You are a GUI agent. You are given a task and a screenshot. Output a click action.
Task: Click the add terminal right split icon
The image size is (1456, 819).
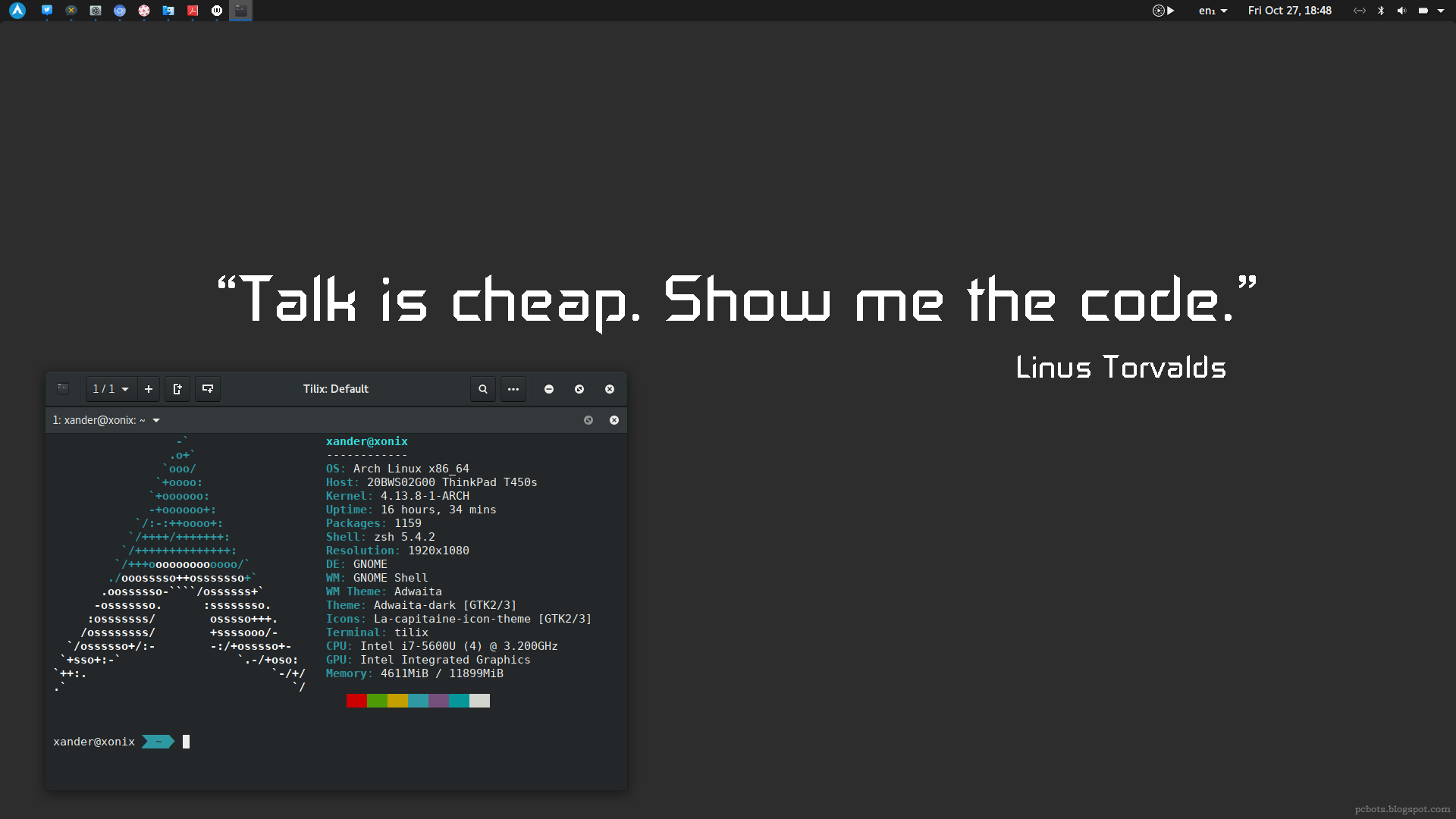(177, 389)
